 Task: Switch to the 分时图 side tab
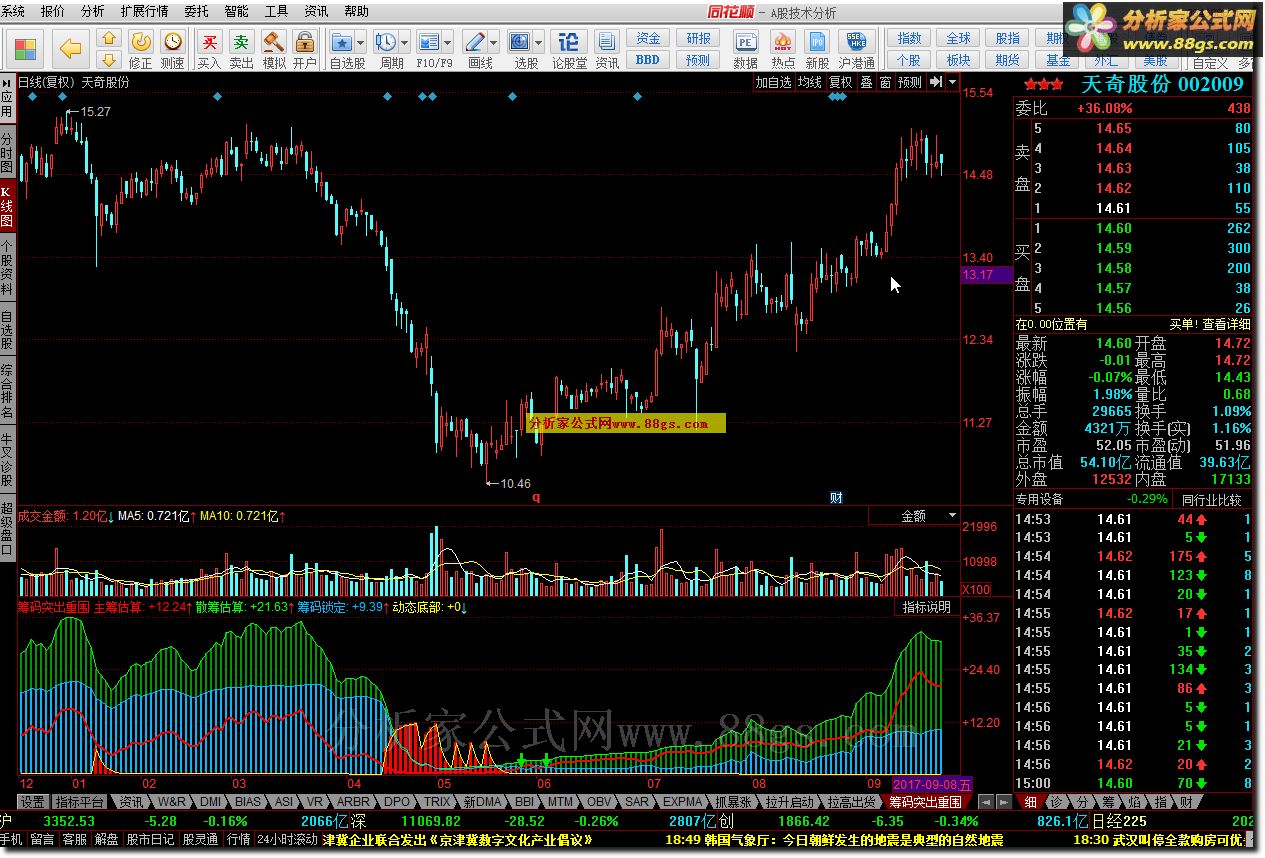(8, 152)
